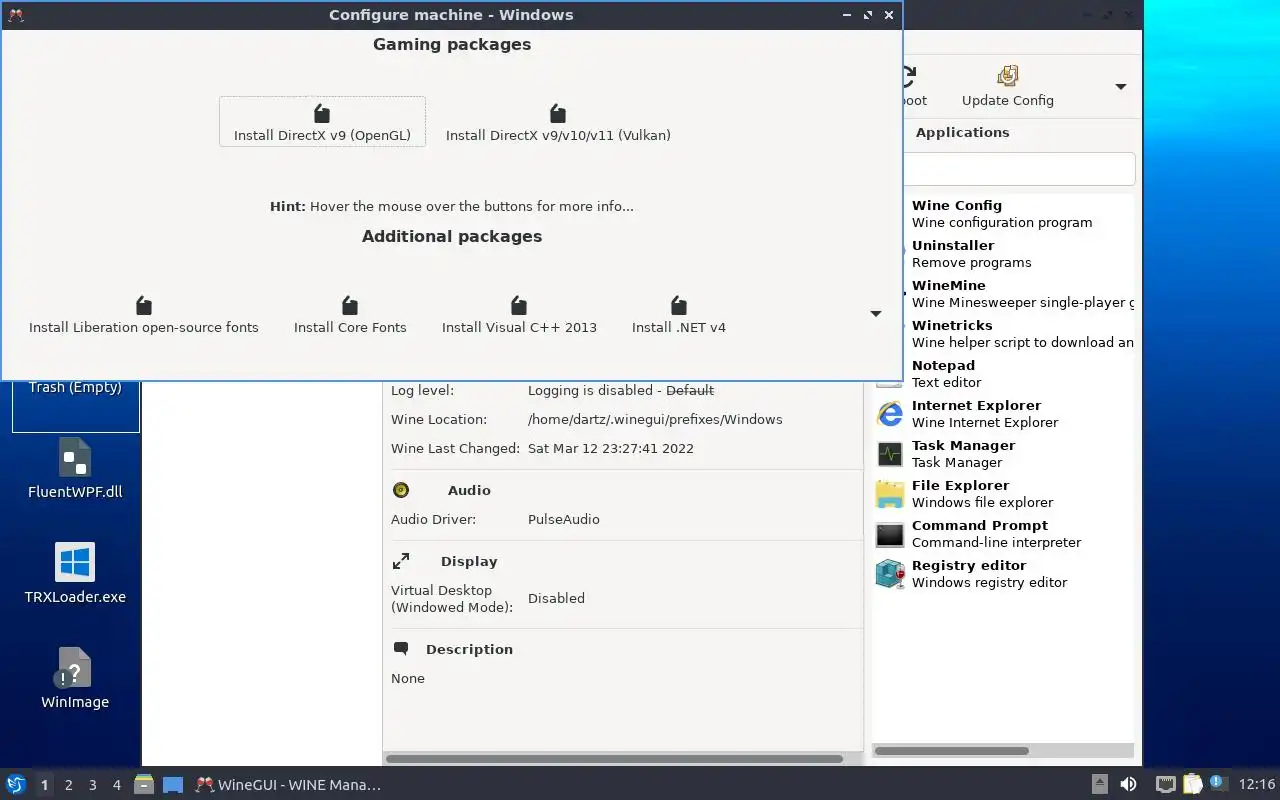1280x800 pixels.
Task: Click Install DirectX v9 (OpenGL) package button
Action: pos(322,122)
